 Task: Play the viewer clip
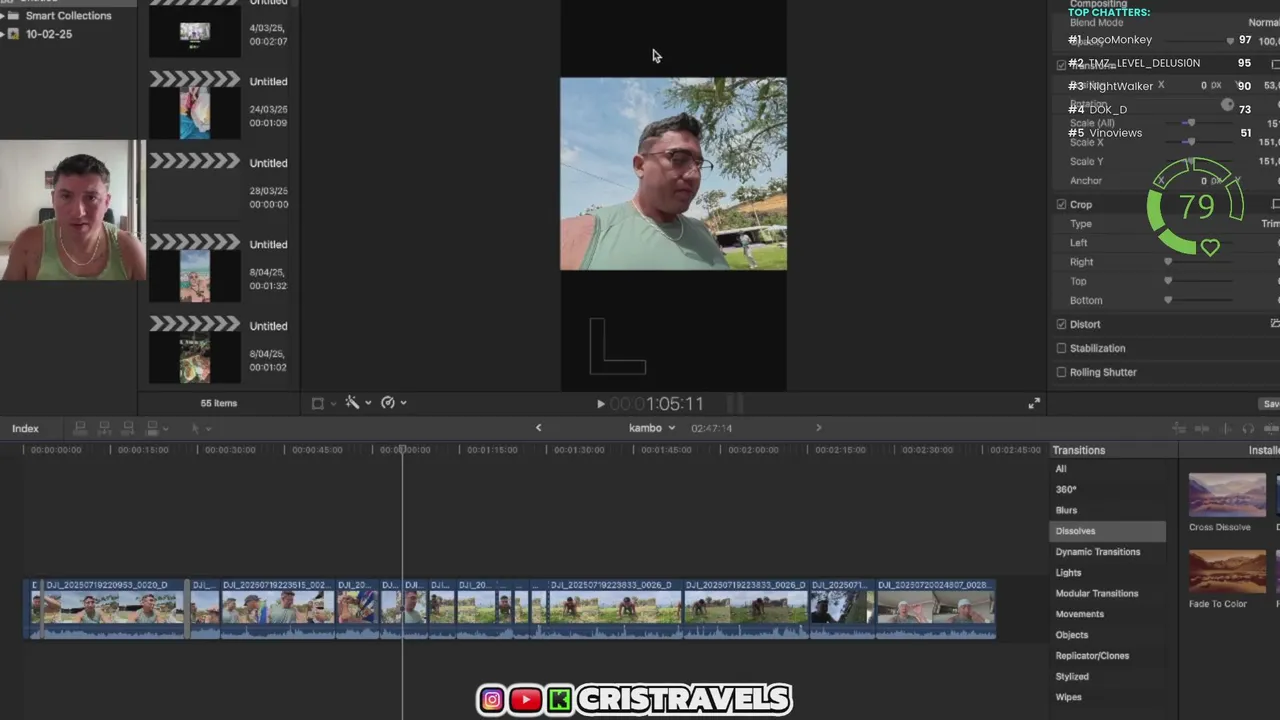point(600,404)
